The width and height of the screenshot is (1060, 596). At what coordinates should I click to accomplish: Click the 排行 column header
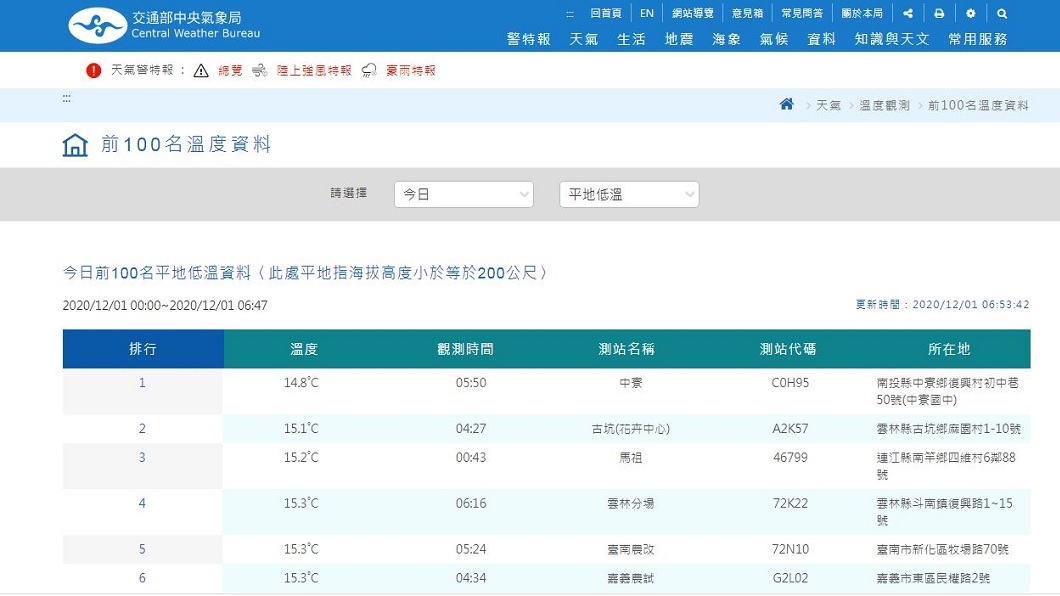click(143, 349)
